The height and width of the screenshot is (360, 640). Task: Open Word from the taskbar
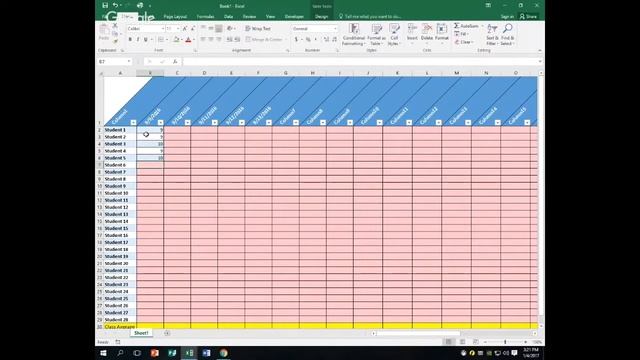coord(206,353)
